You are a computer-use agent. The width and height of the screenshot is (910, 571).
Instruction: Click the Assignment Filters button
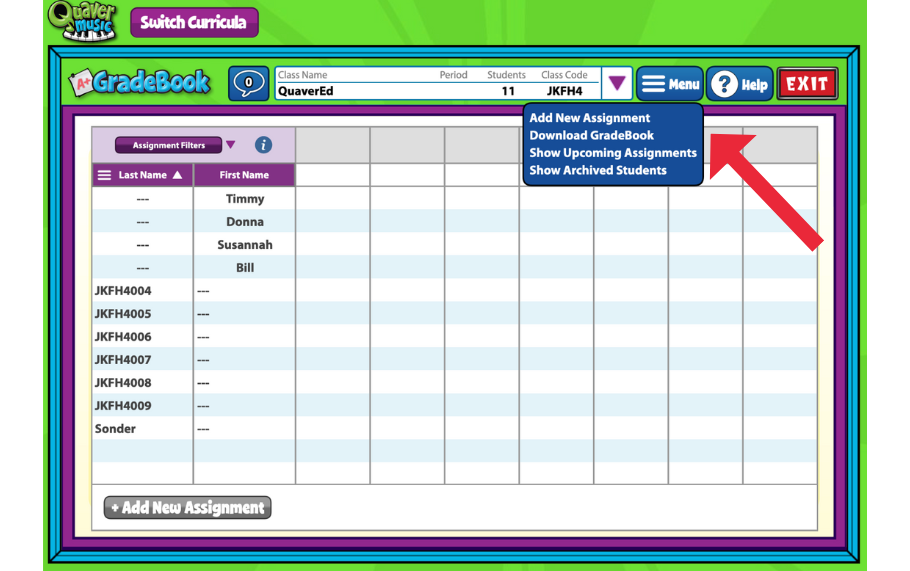click(168, 145)
